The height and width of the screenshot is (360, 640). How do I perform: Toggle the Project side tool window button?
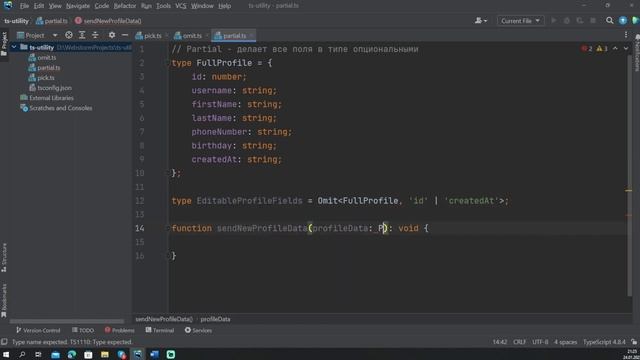pos(4,44)
